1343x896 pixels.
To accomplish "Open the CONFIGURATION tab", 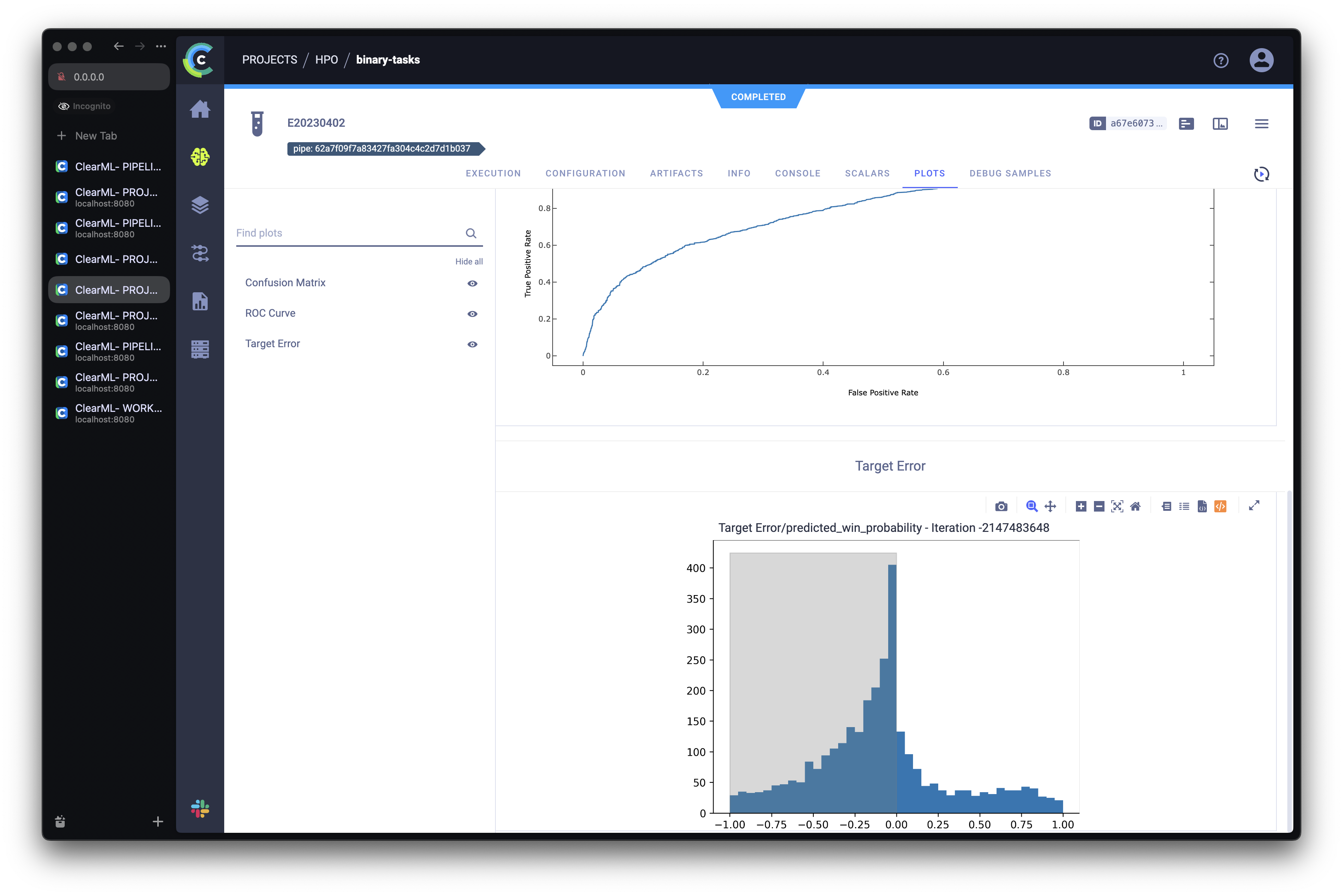I will 585,173.
